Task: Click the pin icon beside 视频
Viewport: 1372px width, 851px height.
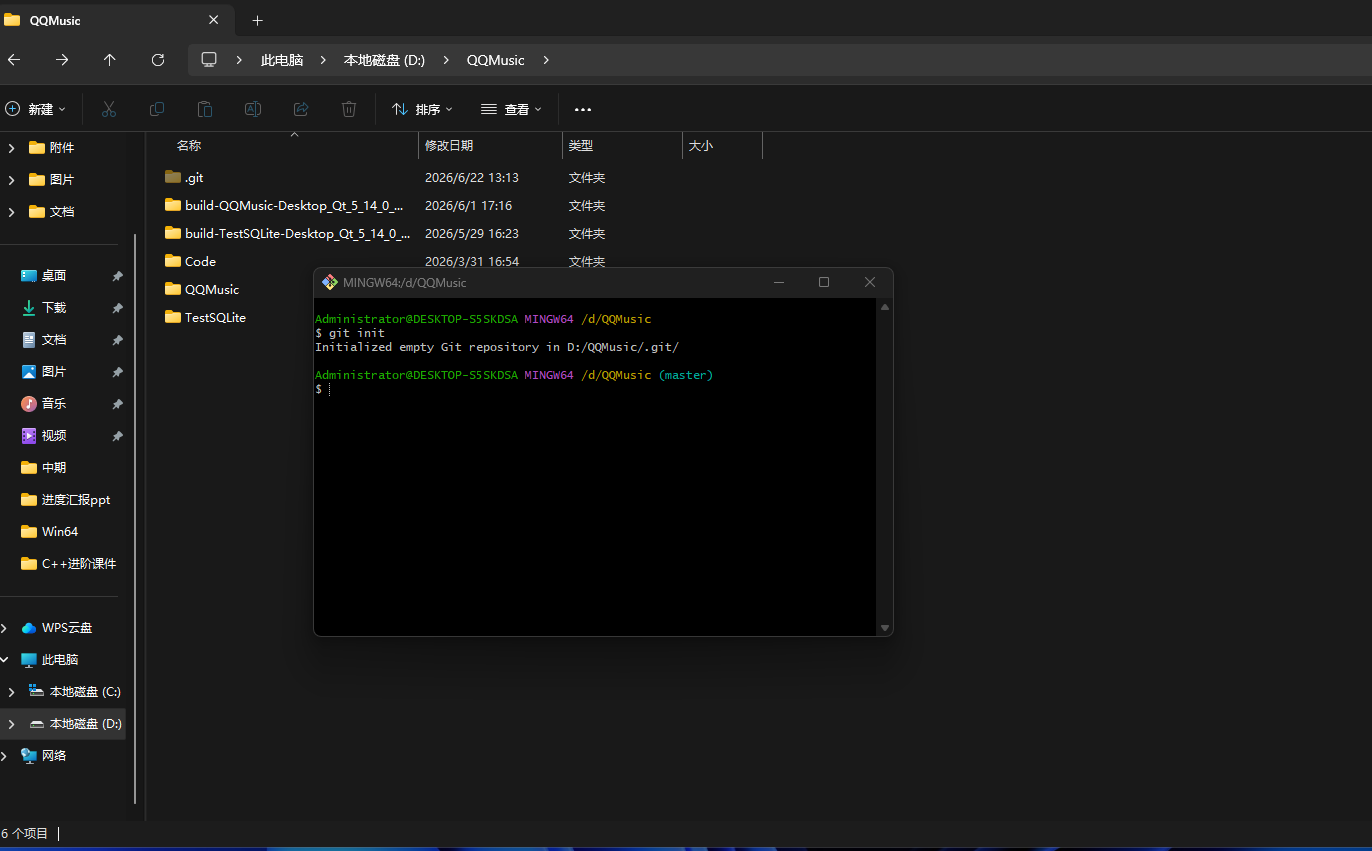Action: coord(117,436)
